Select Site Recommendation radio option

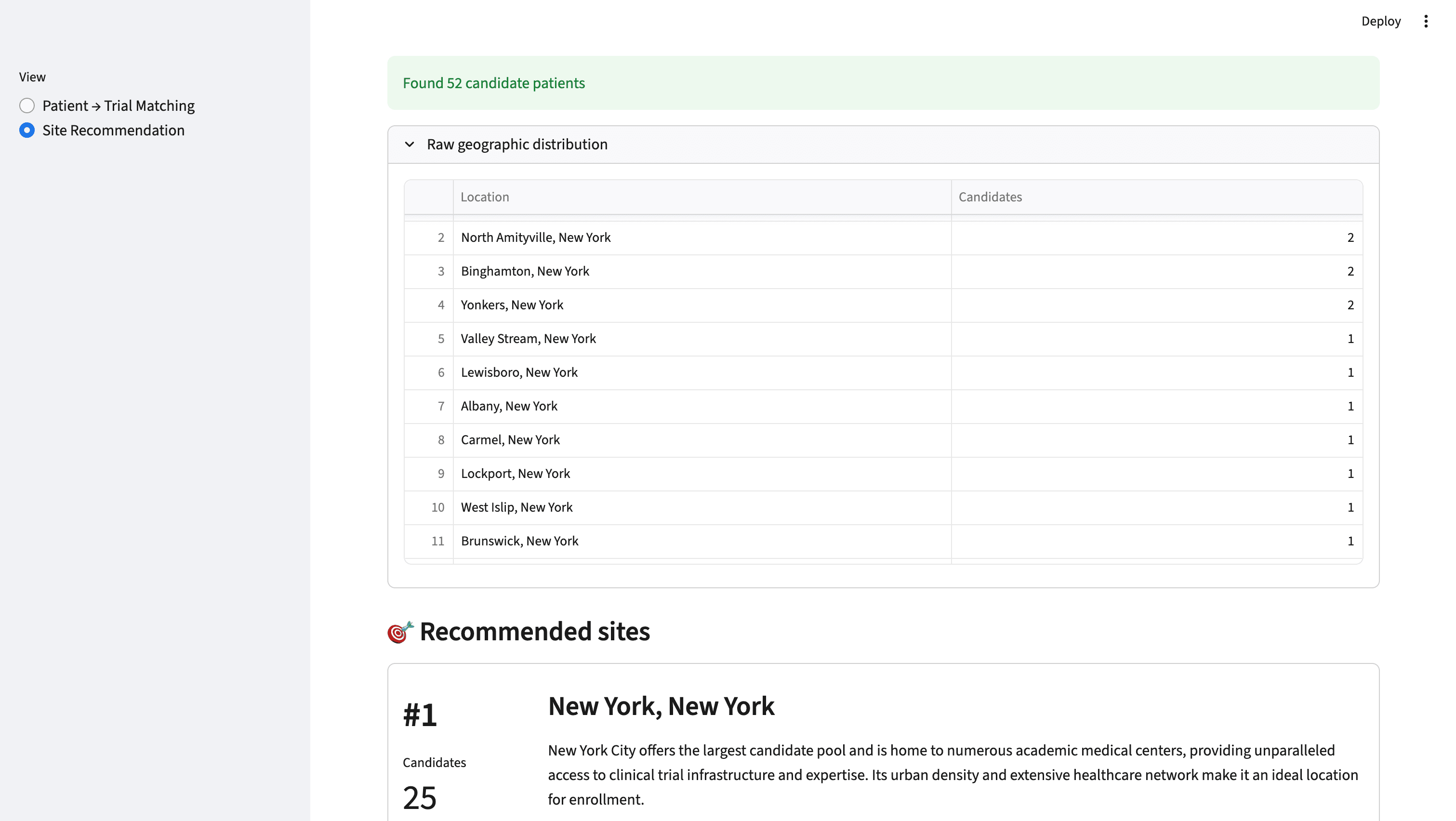102,131
